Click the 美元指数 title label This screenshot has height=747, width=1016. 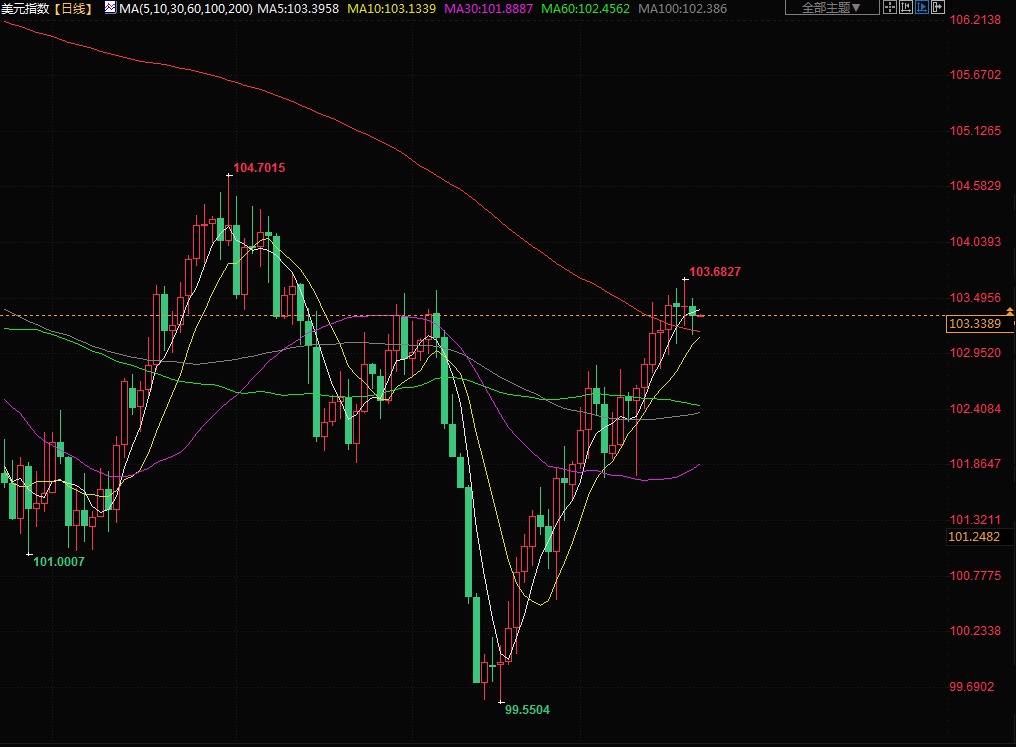[x=25, y=8]
